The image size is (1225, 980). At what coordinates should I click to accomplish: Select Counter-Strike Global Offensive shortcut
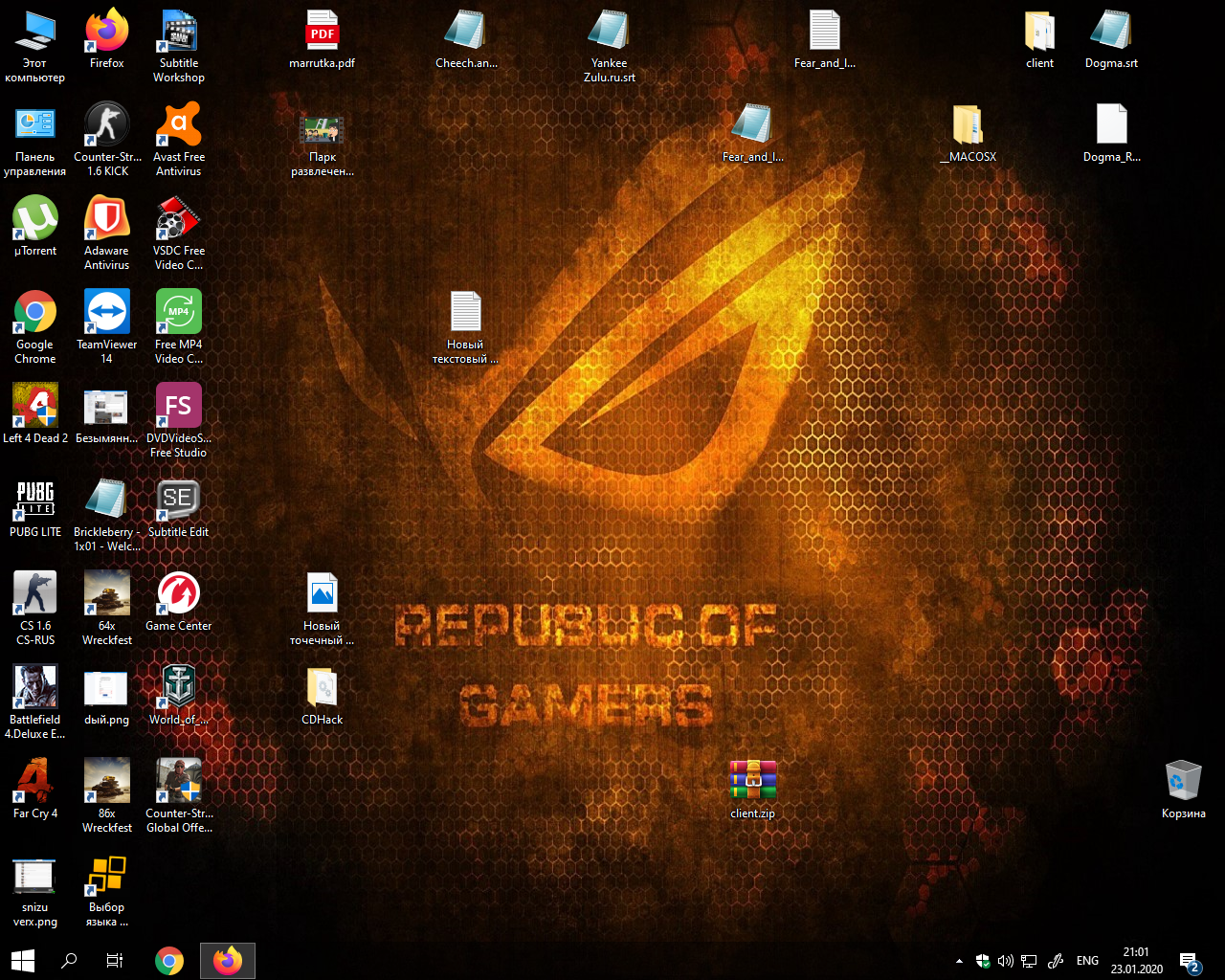pyautogui.click(x=179, y=795)
